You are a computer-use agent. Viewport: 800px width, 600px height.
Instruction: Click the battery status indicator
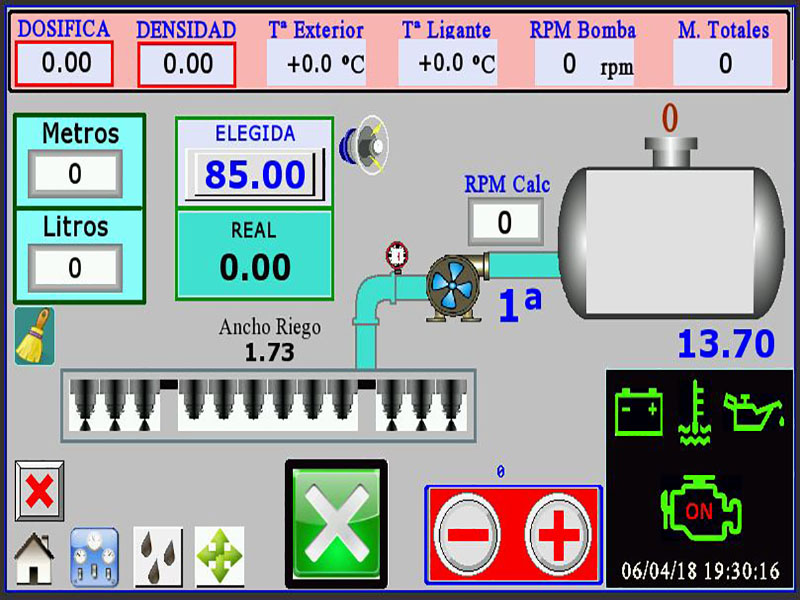click(638, 411)
